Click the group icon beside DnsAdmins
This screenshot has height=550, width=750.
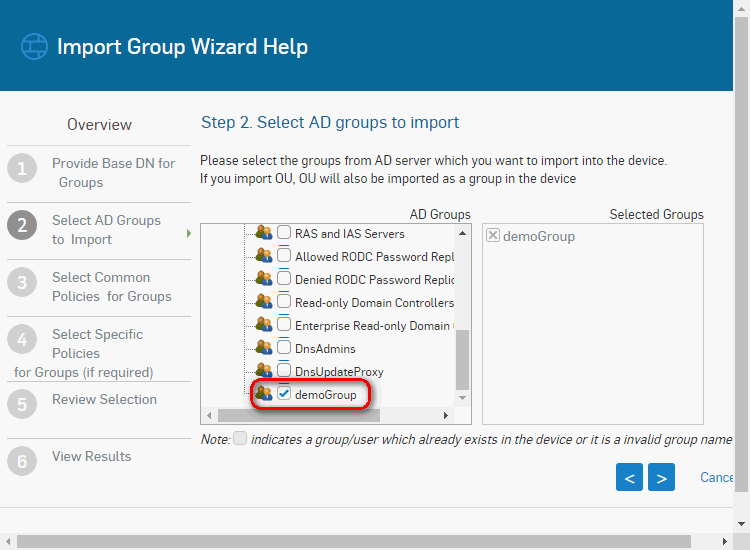[x=264, y=348]
